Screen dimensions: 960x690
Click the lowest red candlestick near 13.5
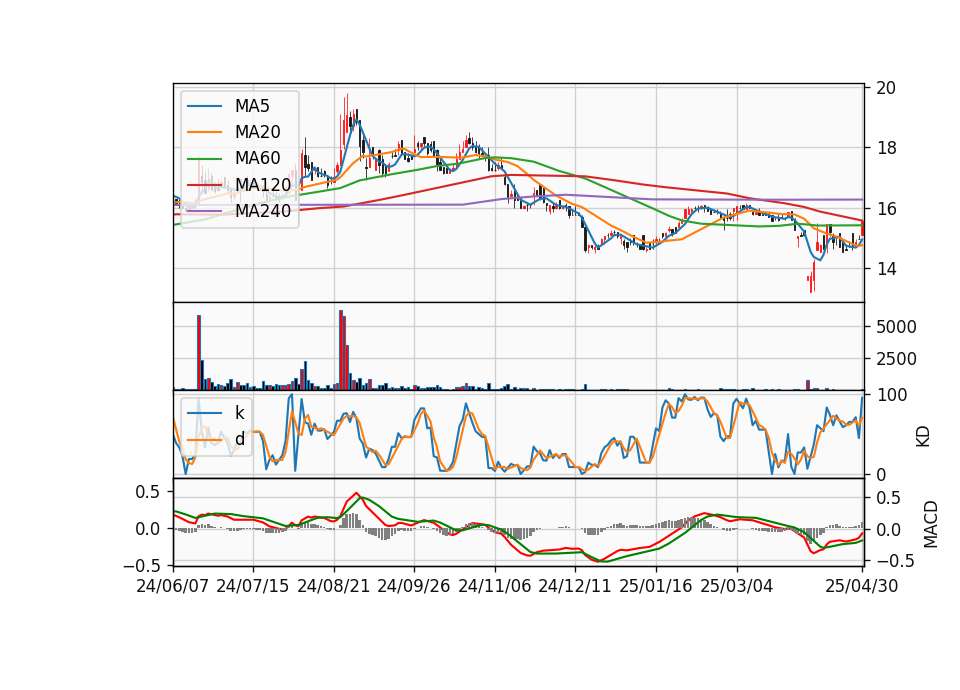pos(812,282)
